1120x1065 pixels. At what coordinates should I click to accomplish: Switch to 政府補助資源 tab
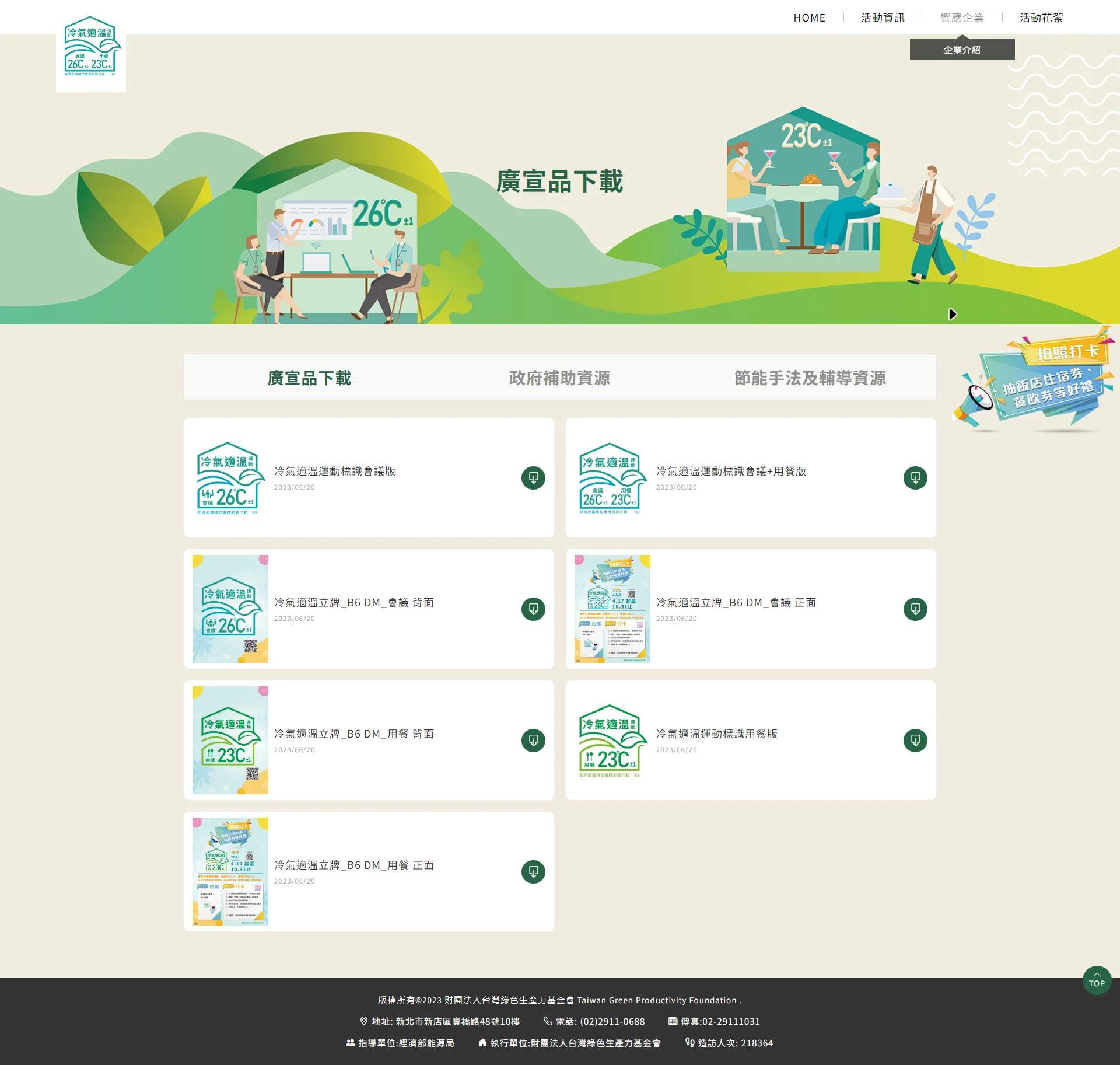559,378
